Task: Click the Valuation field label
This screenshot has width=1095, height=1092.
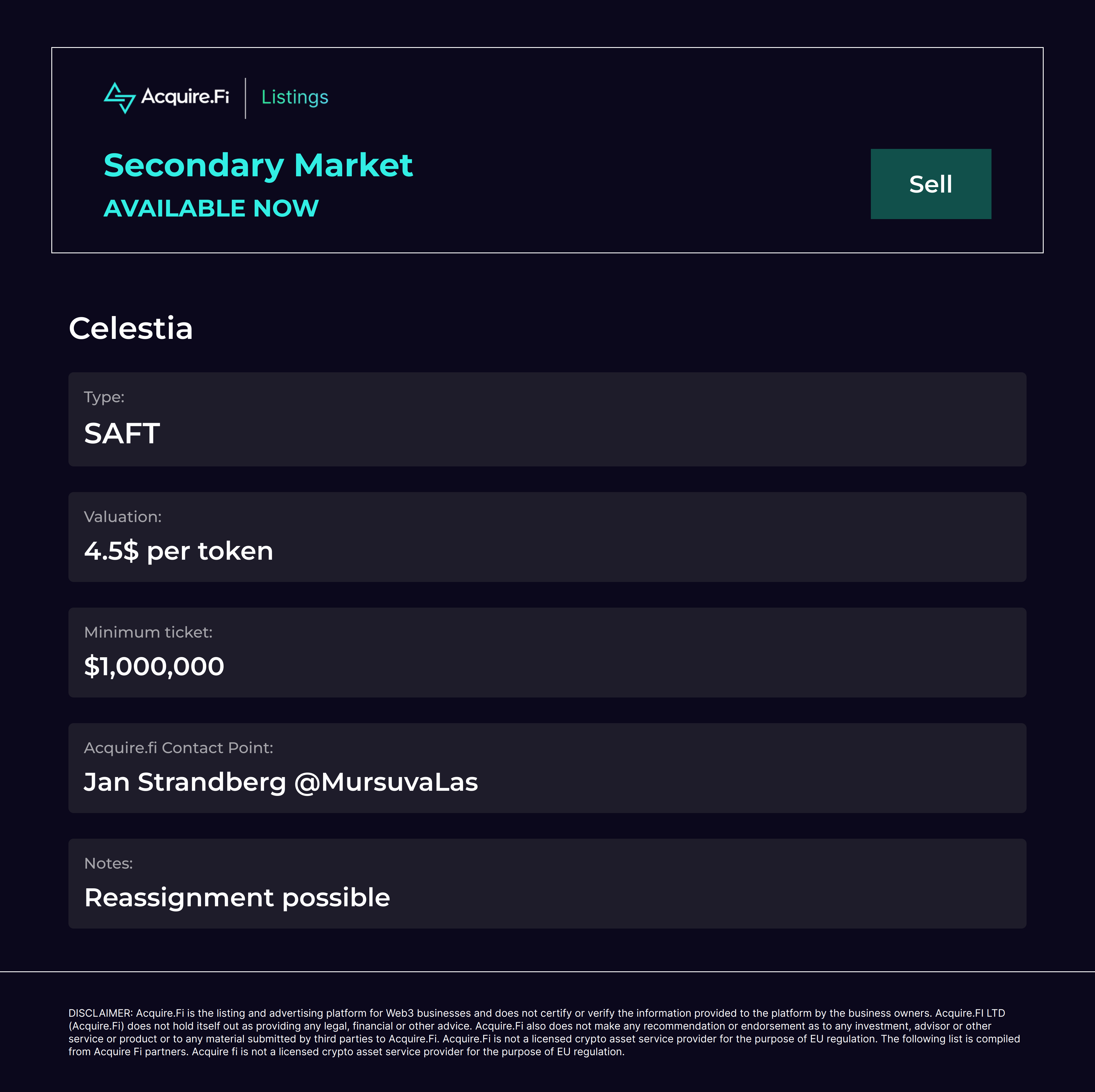Action: coord(122,517)
